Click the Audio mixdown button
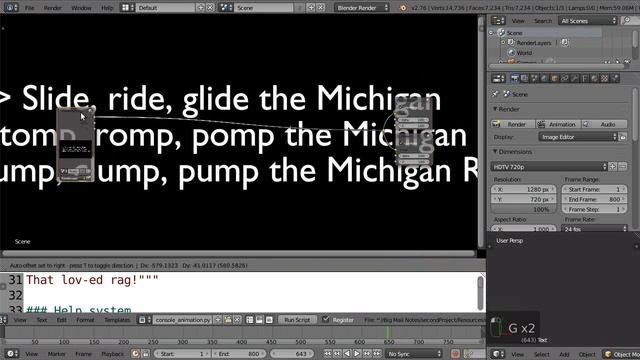640x360 pixels. (605, 124)
